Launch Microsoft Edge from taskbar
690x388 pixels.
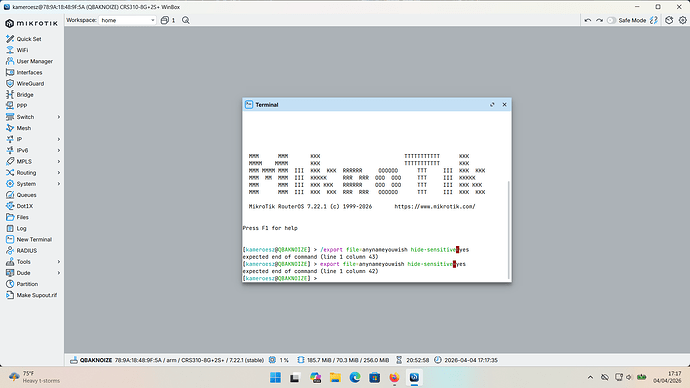[x=355, y=377]
